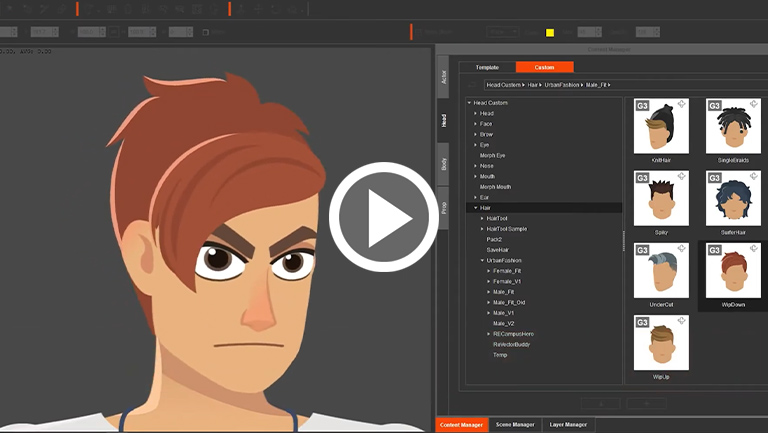Open the Prop side tab
Viewport: 768px width, 433px height.
click(x=443, y=208)
